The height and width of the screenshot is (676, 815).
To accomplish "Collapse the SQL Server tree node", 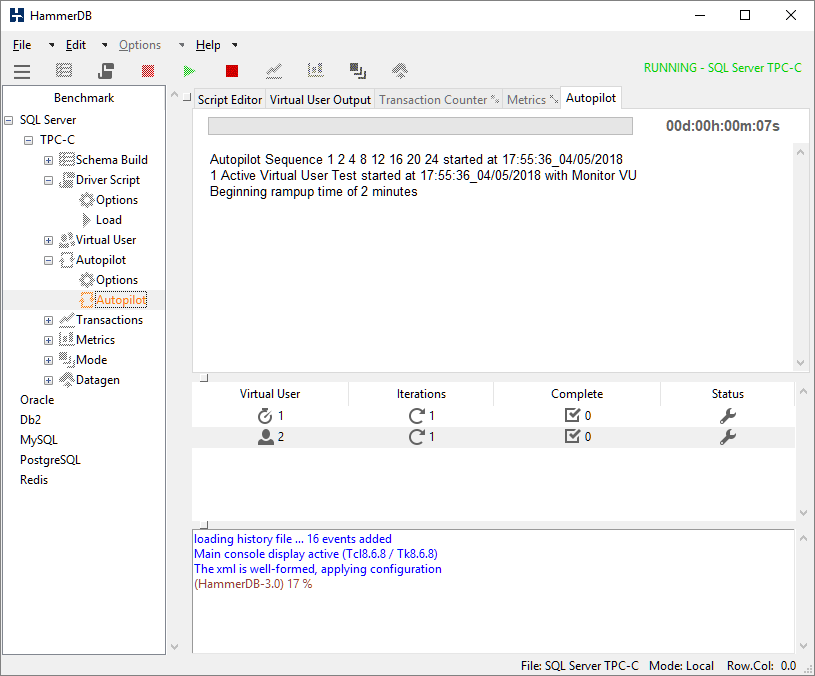I will click(8, 121).
